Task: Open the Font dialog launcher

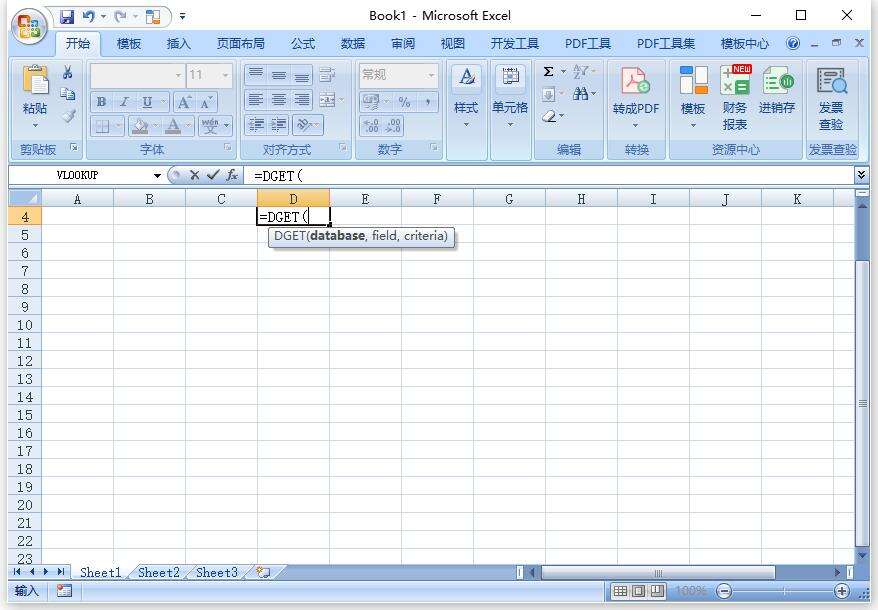Action: click(227, 147)
